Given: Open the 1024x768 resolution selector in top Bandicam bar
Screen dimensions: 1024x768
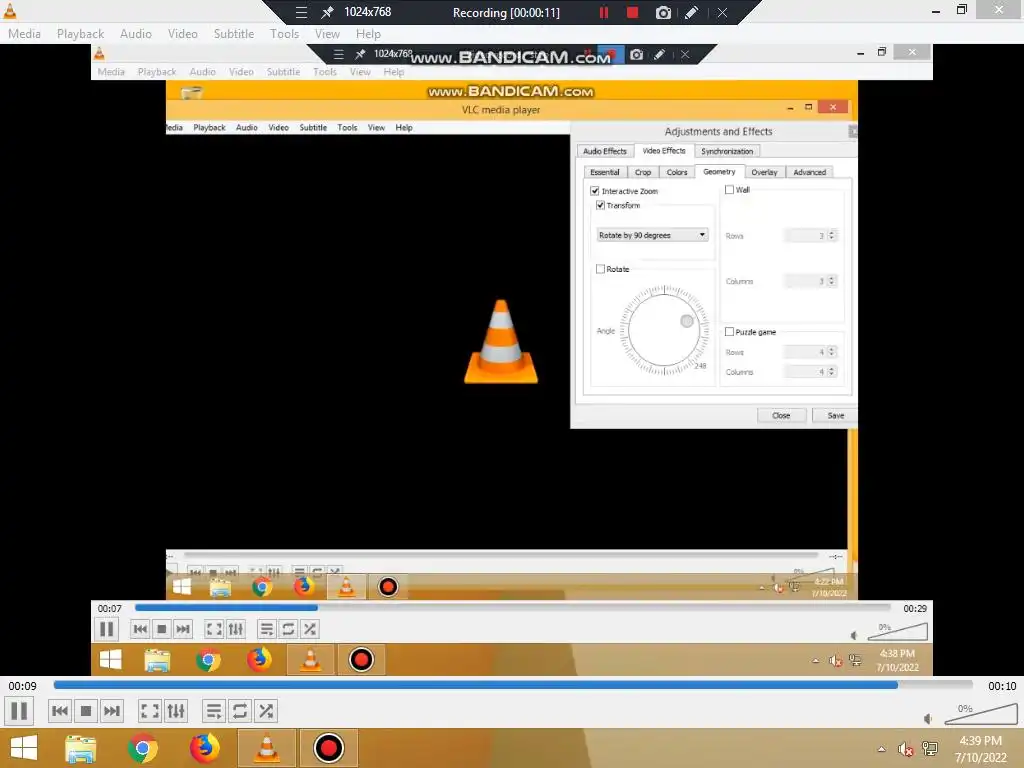Looking at the screenshot, I should coord(368,12).
